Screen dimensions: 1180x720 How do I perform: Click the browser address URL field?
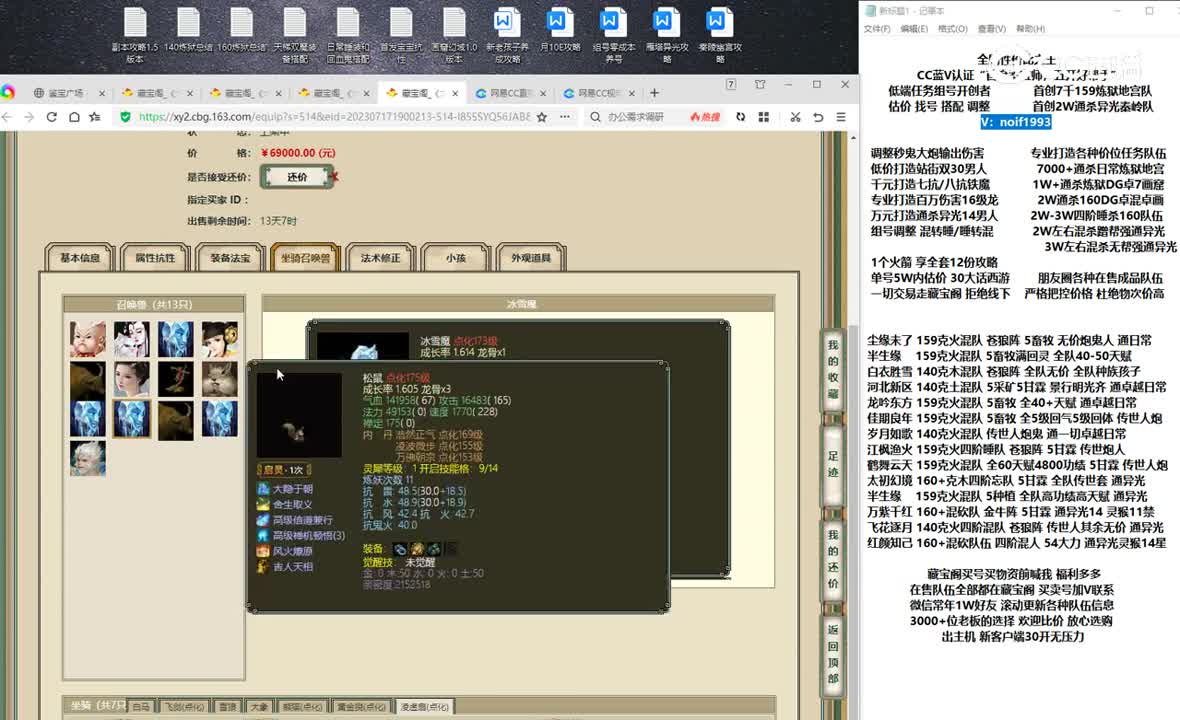(335, 117)
